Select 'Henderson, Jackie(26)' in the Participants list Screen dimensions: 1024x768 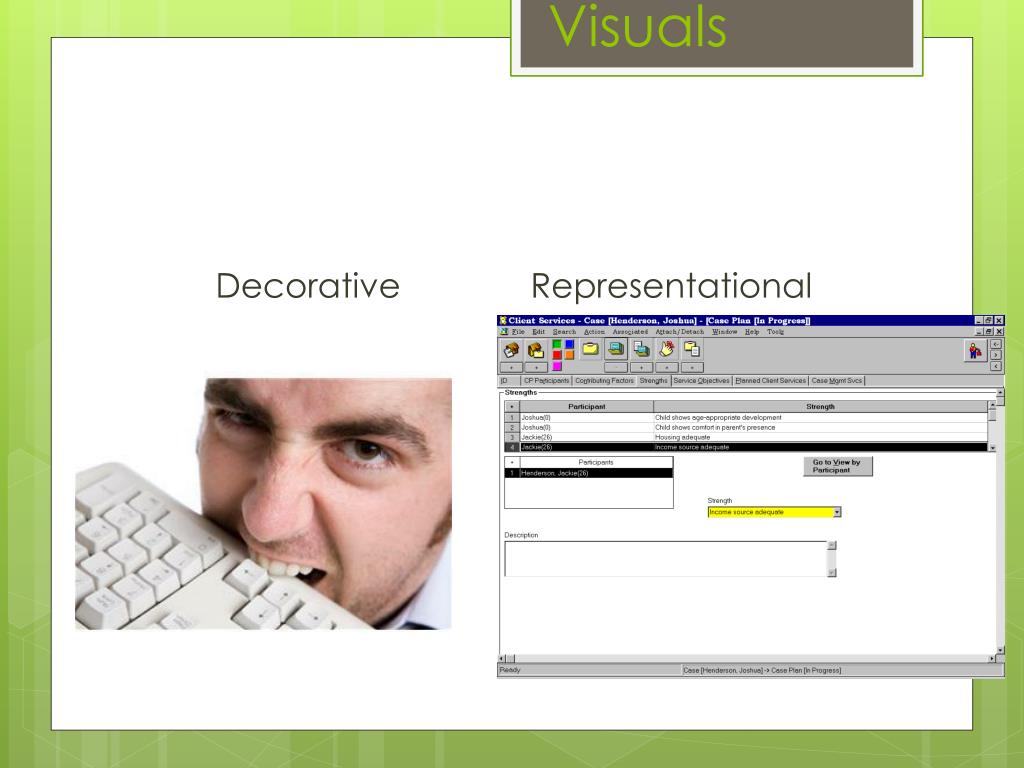(589, 473)
